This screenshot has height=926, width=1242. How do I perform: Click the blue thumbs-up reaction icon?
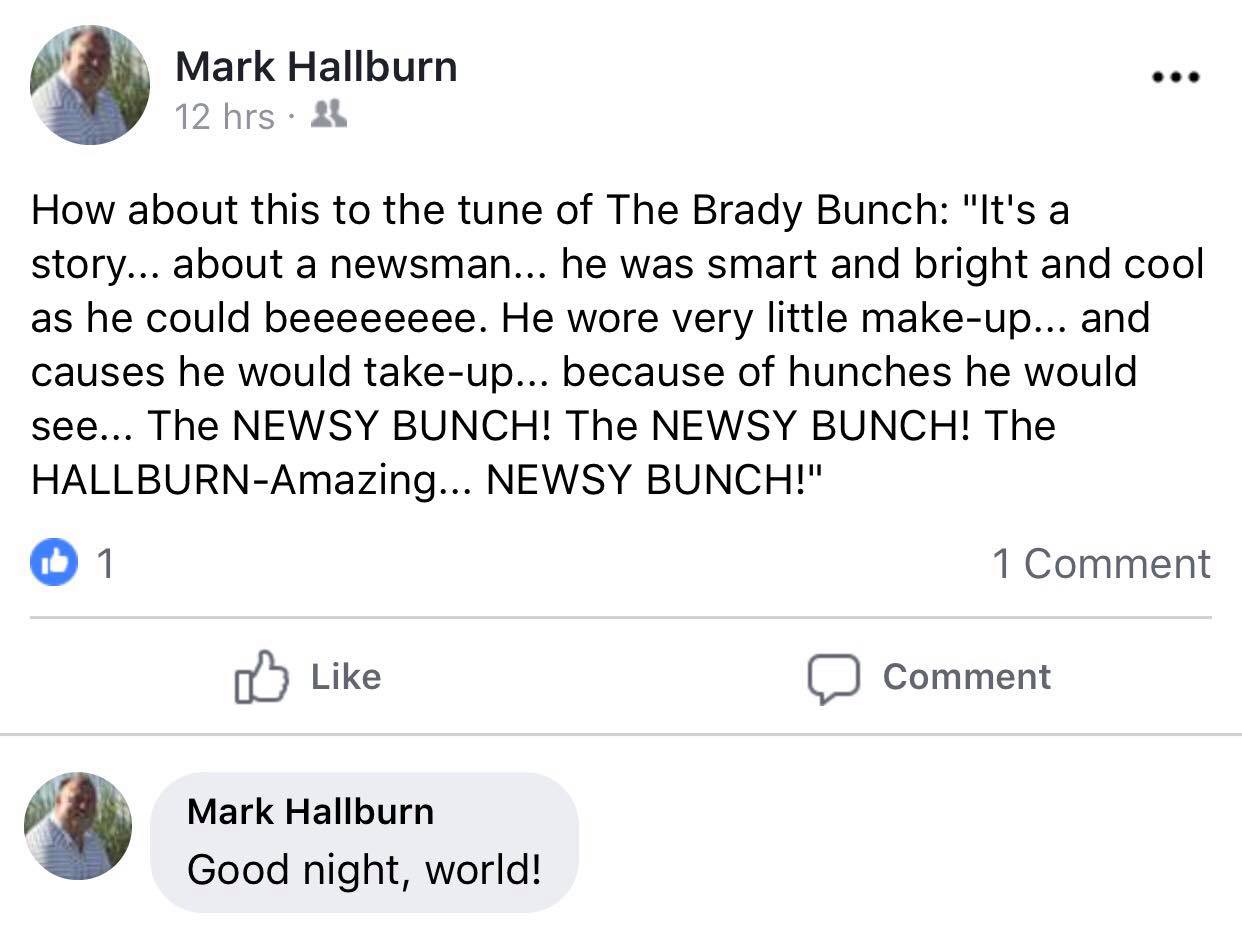pos(55,564)
